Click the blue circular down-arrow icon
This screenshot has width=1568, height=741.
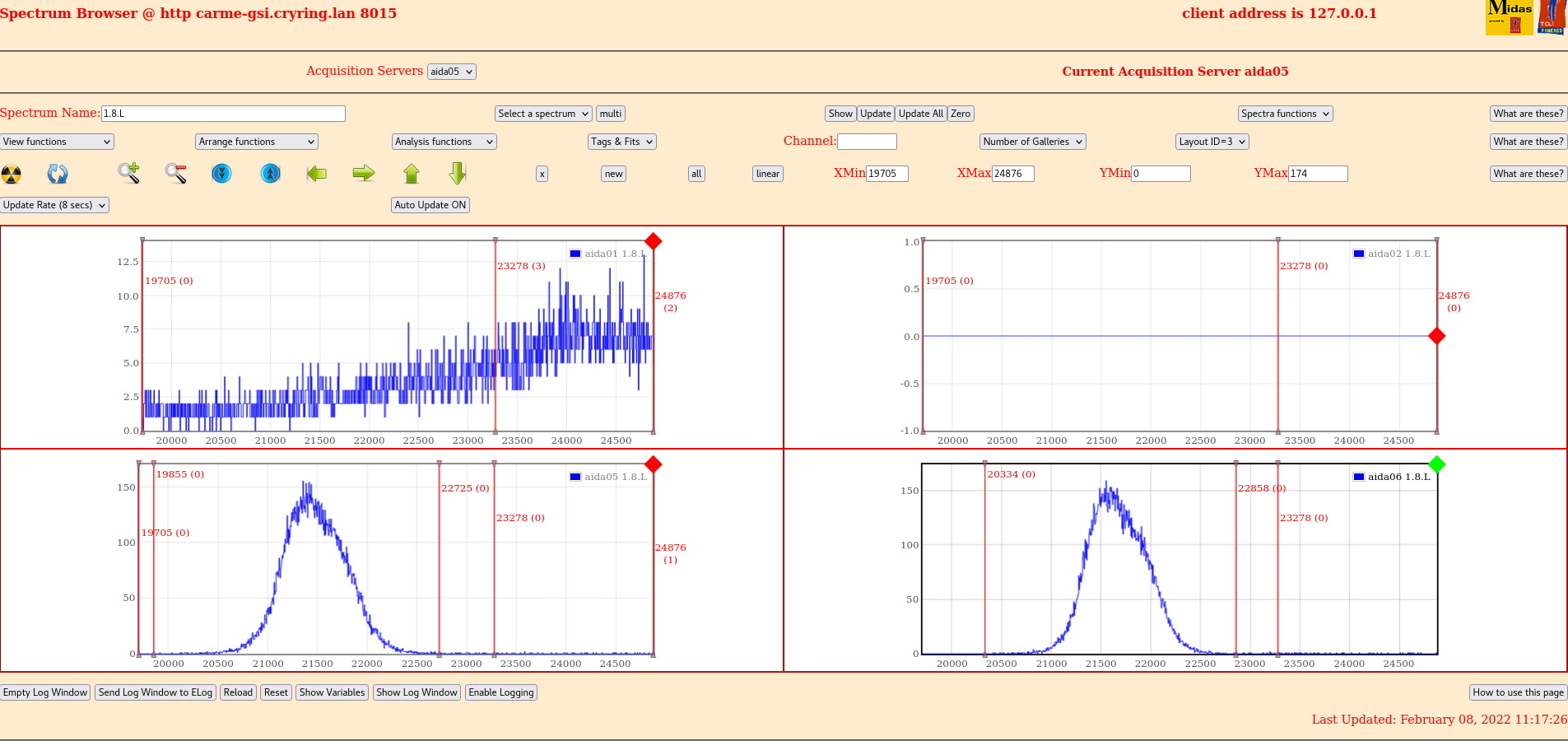pos(221,173)
